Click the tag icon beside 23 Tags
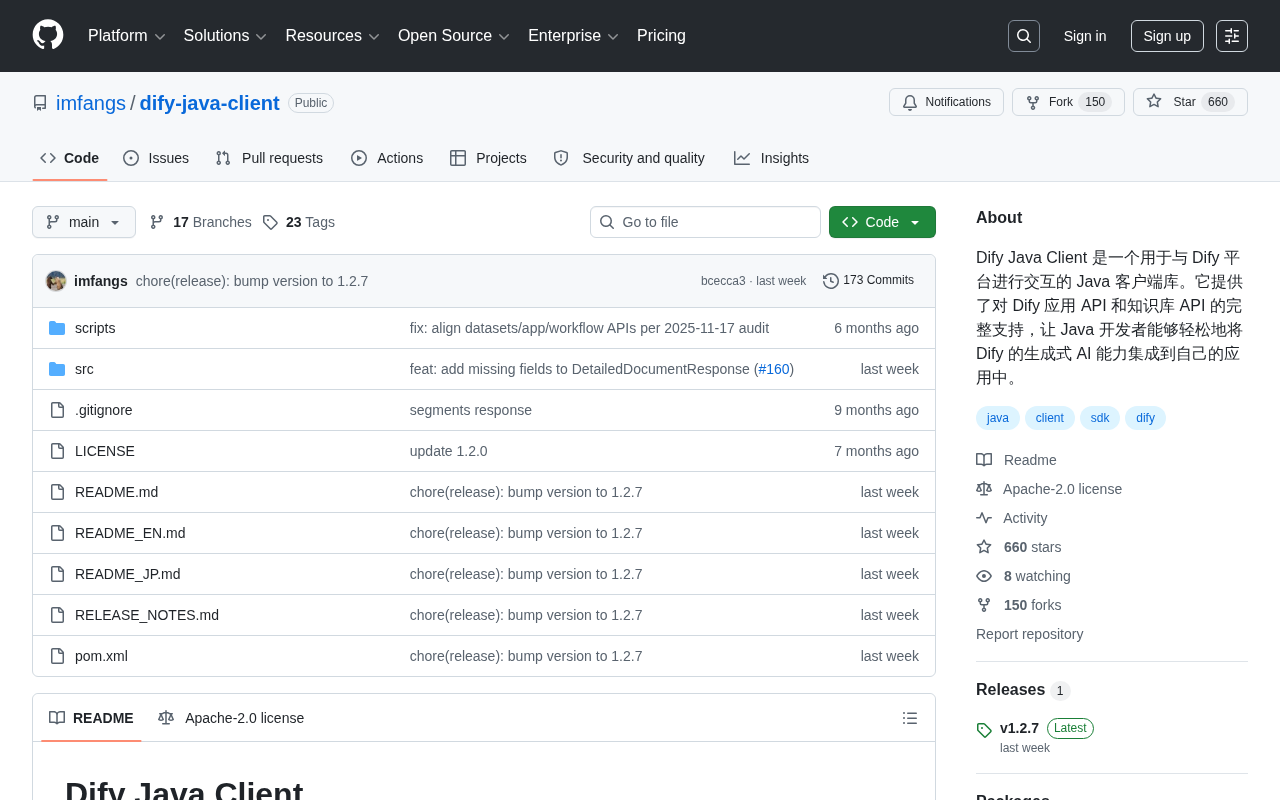Screen dimensions: 1280x800 click(270, 222)
